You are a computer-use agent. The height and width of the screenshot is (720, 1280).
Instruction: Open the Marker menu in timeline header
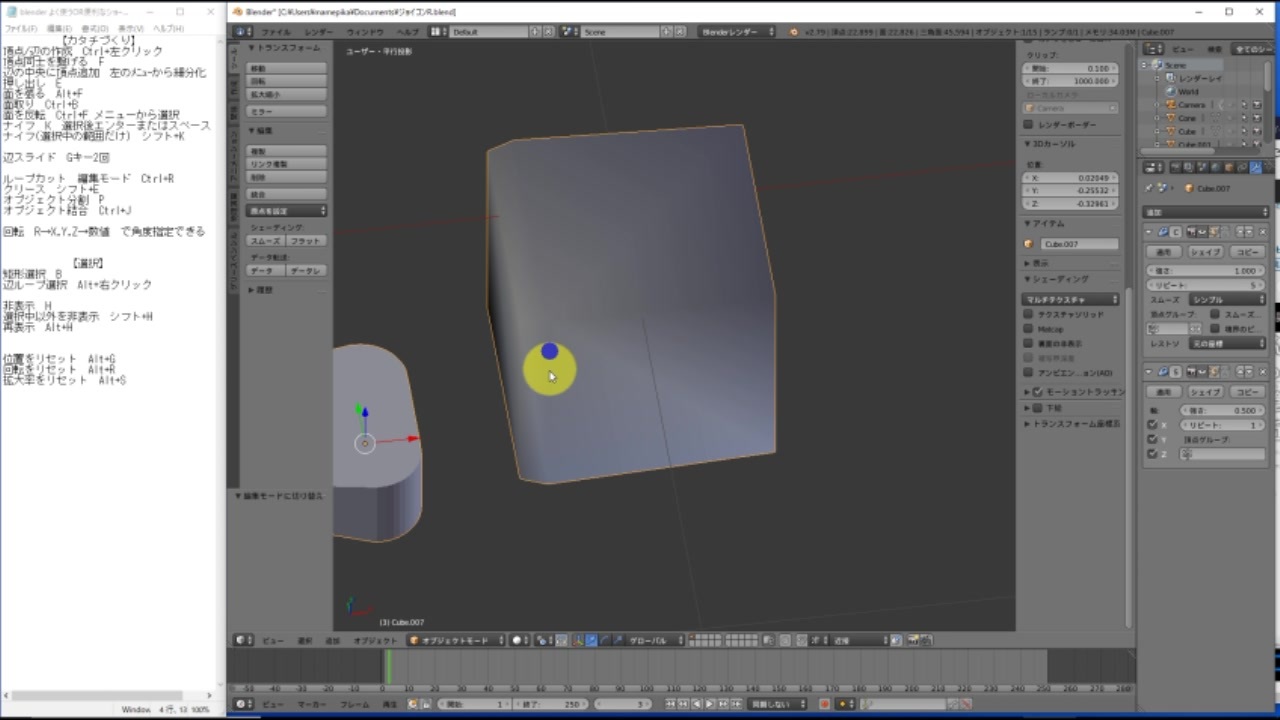(x=312, y=704)
